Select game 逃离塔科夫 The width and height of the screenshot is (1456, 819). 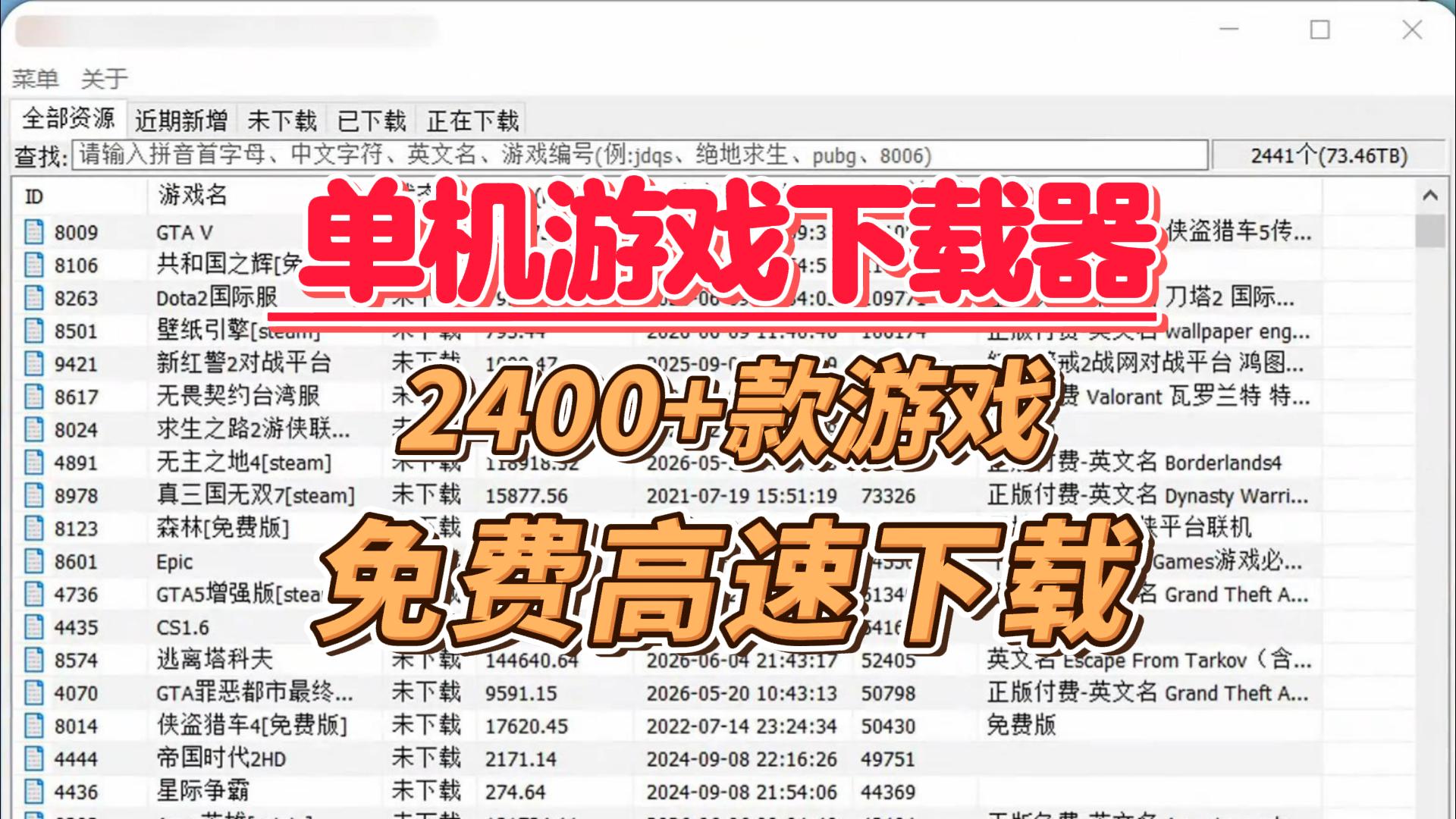tap(215, 660)
